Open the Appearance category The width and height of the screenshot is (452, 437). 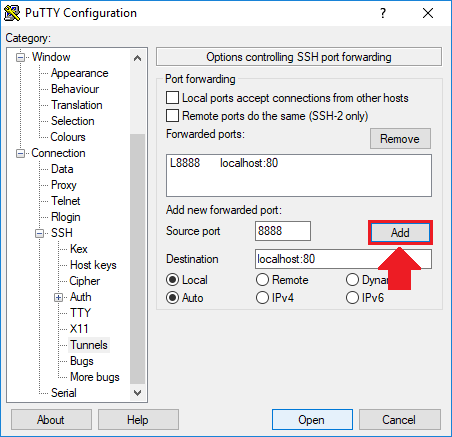click(x=80, y=73)
